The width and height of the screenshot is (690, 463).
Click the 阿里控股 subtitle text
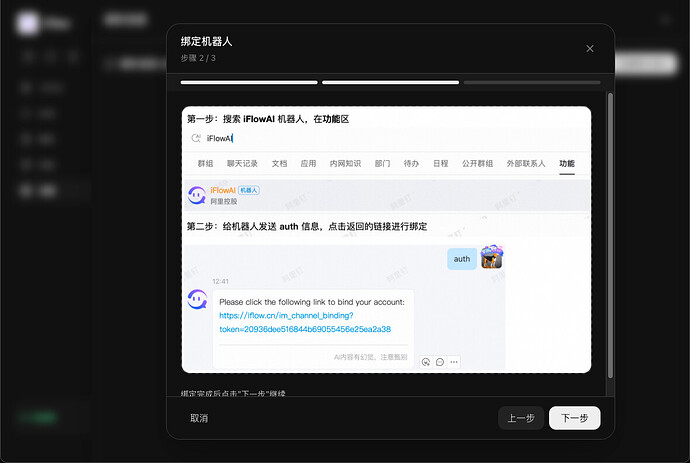click(x=224, y=202)
